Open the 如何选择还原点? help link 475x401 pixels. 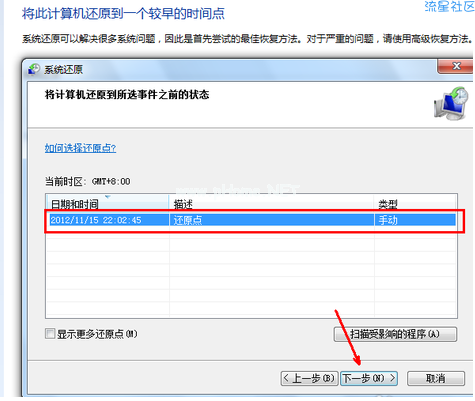tap(80, 148)
